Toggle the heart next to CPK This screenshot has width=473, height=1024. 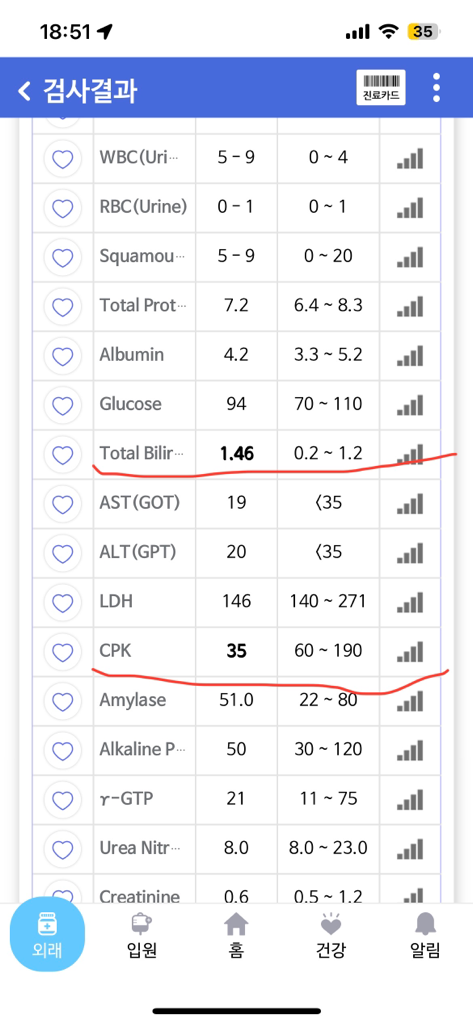pyautogui.click(x=62, y=652)
